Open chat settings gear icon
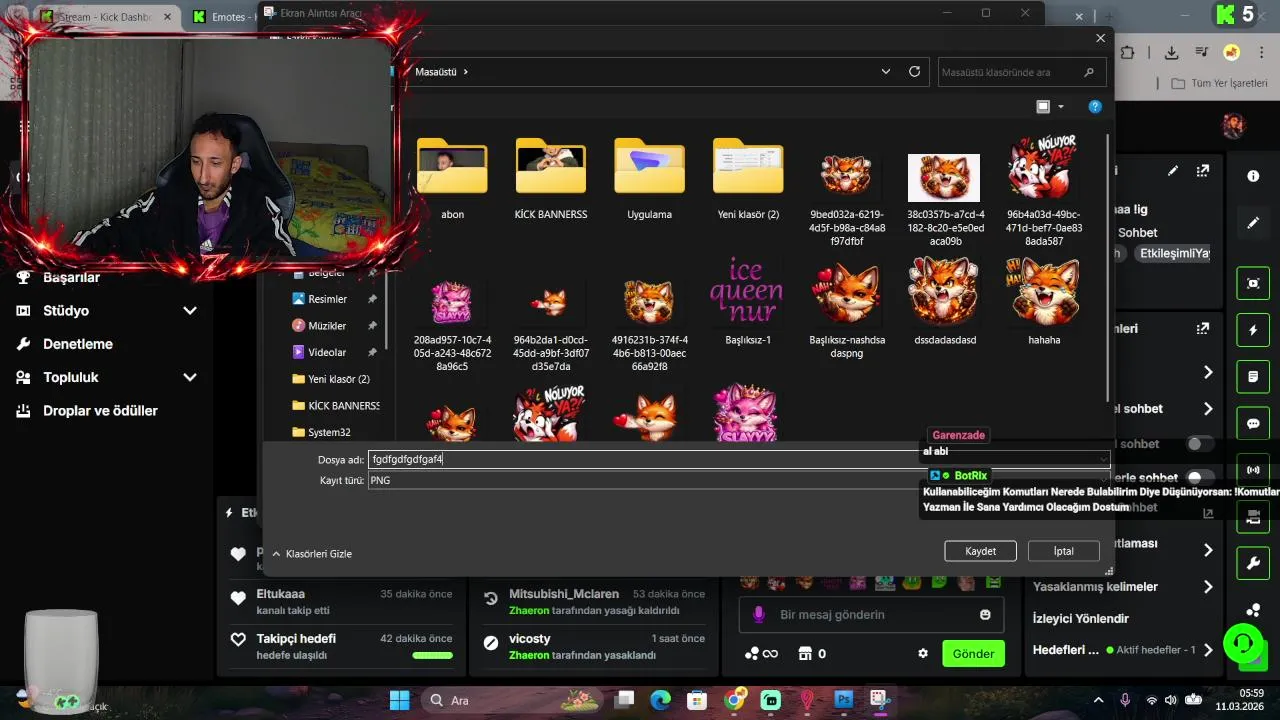The image size is (1280, 720). (923, 654)
